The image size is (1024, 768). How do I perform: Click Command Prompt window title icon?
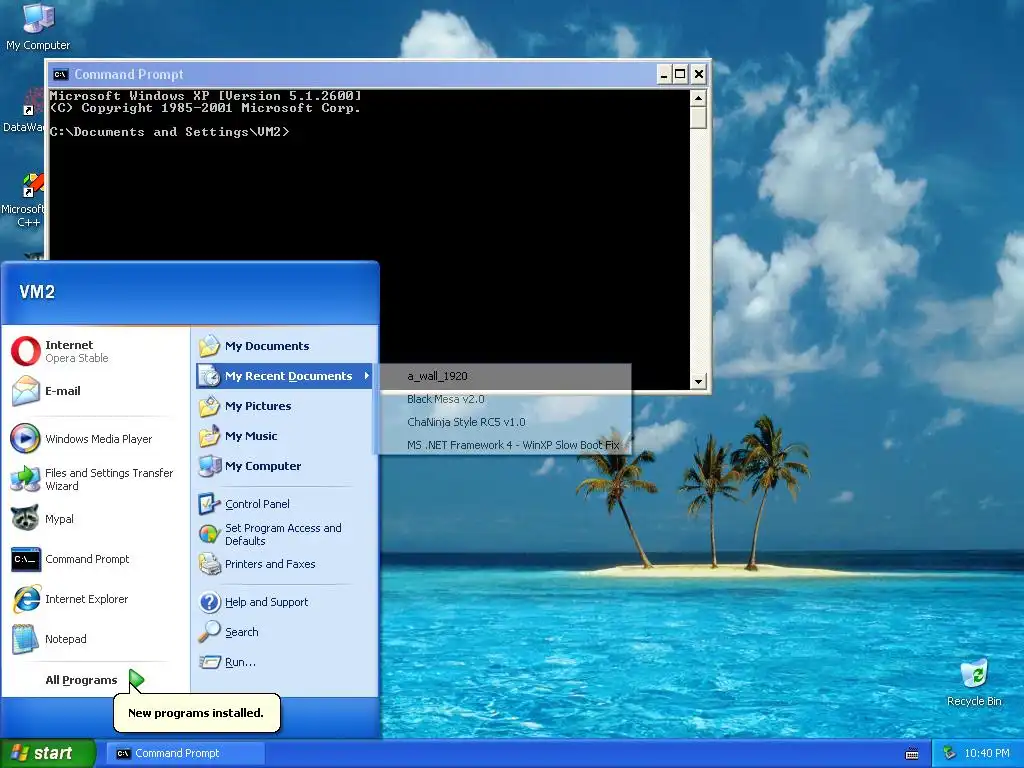point(61,74)
